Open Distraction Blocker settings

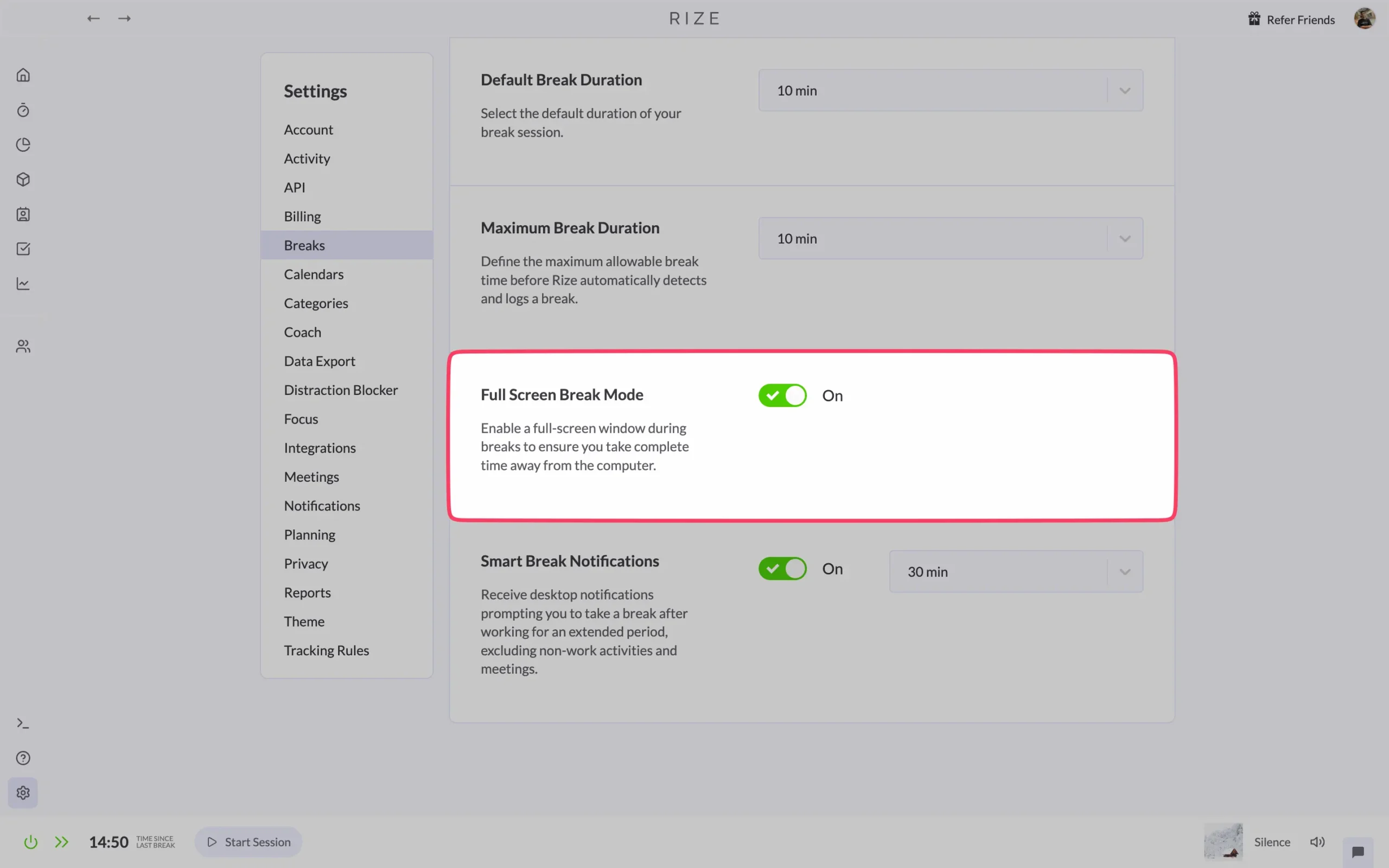(347, 390)
